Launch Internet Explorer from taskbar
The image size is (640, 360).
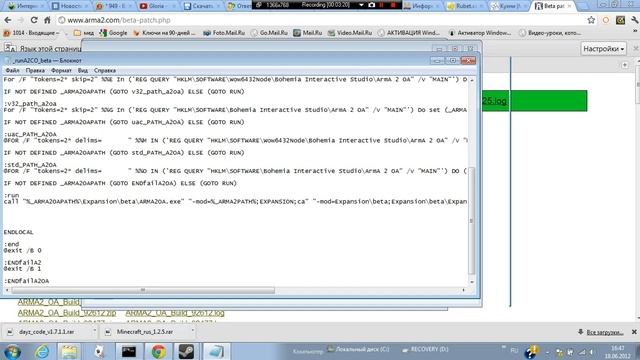point(42,351)
